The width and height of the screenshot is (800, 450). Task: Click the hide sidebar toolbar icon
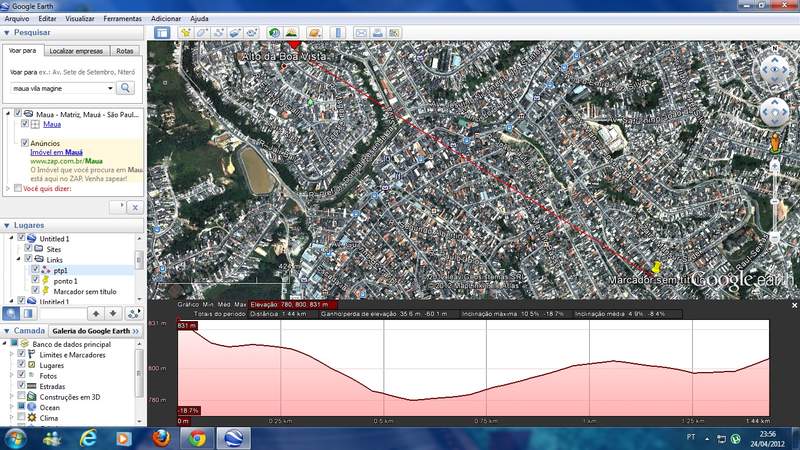tap(162, 33)
